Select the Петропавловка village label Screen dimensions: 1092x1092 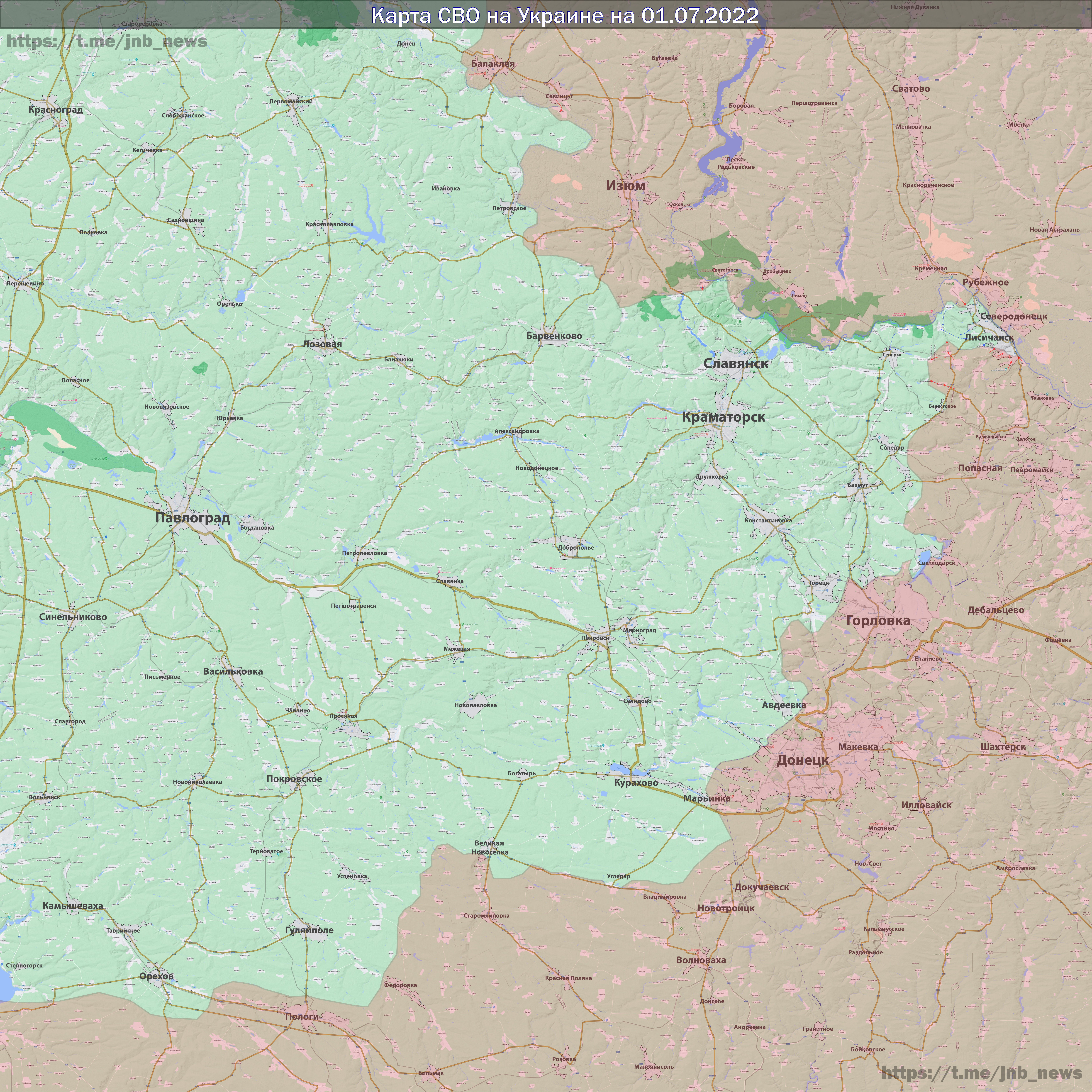pyautogui.click(x=365, y=553)
